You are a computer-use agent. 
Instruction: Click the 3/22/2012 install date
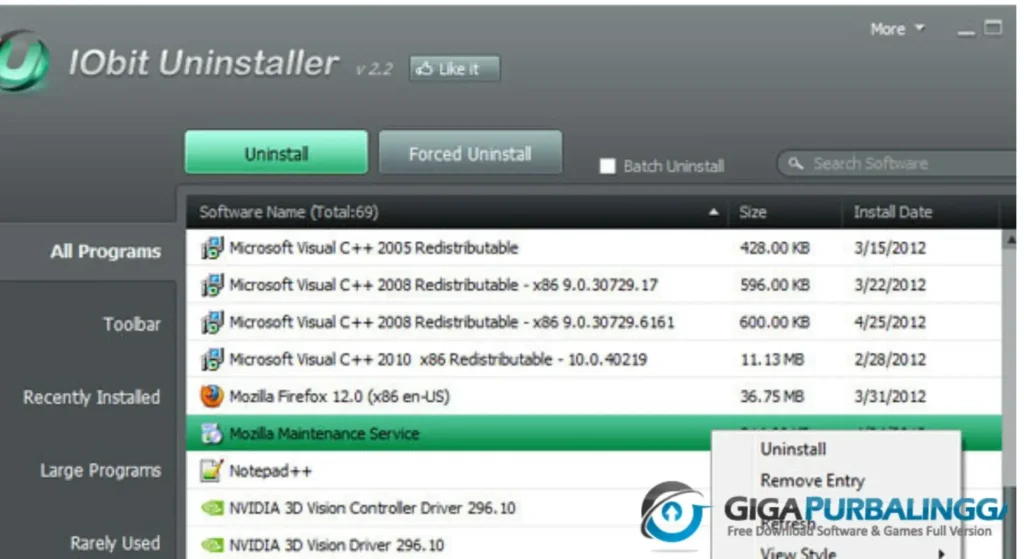[x=890, y=285]
